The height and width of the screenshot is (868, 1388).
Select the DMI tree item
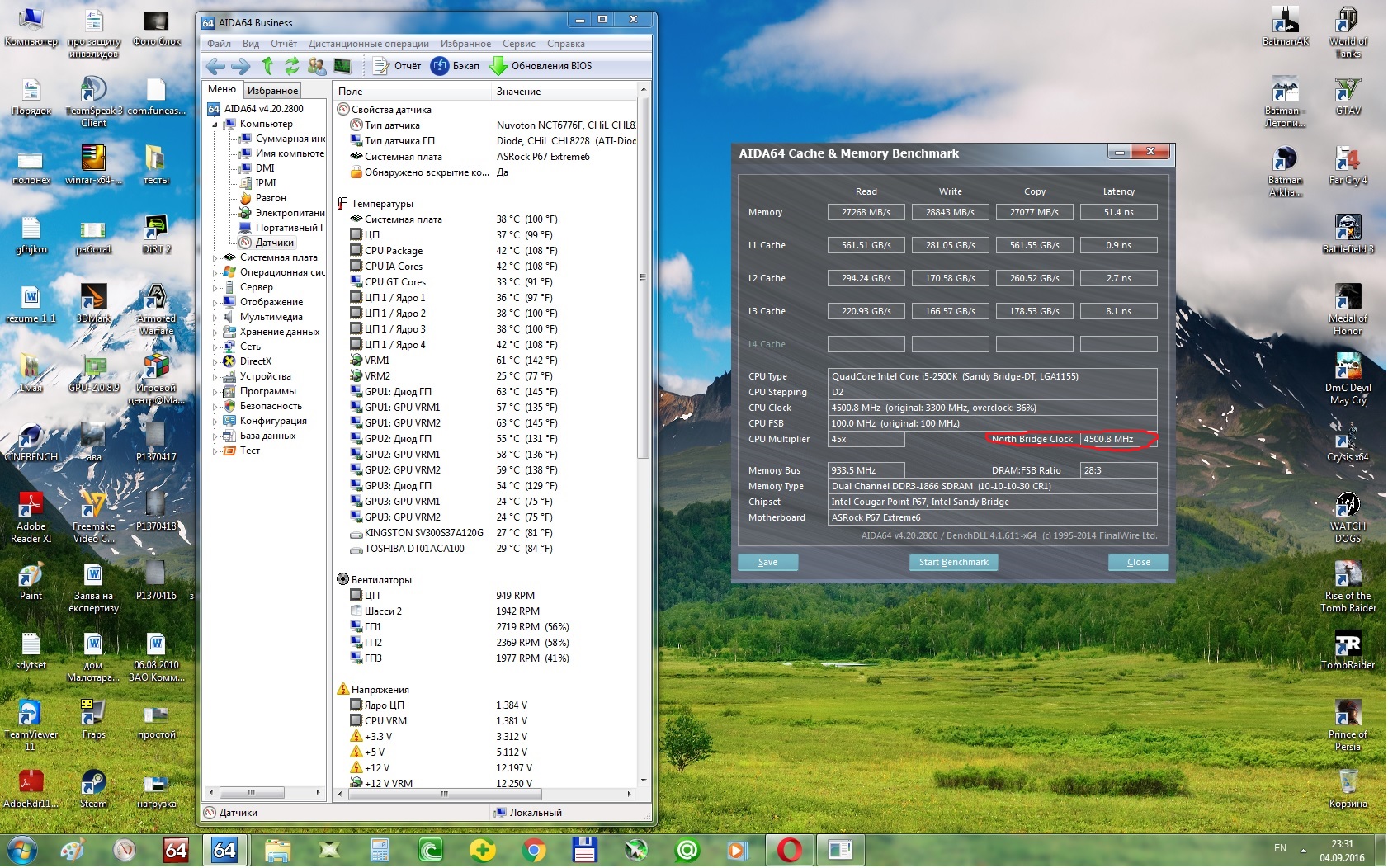click(x=265, y=168)
